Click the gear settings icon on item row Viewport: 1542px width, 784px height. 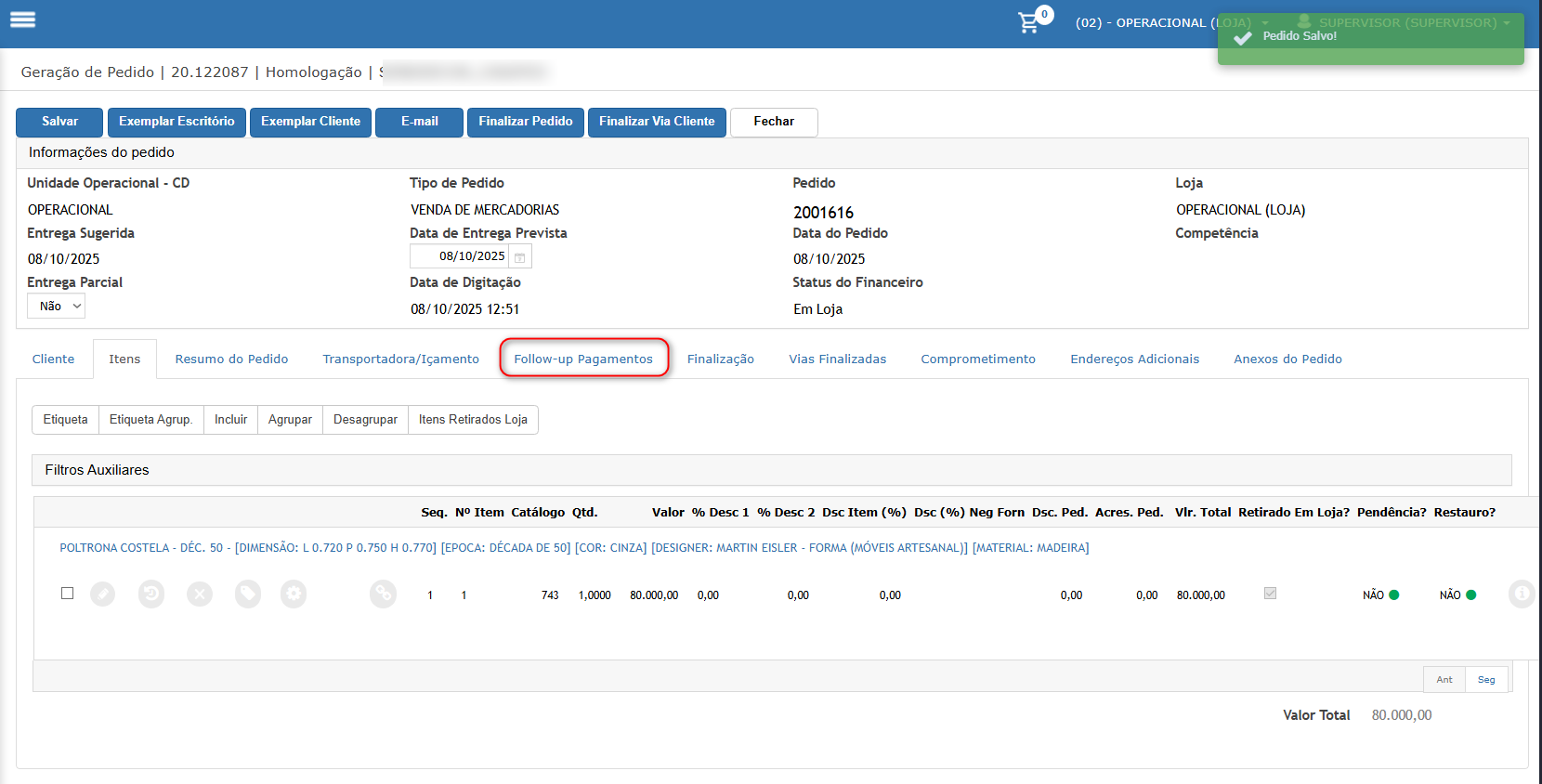294,594
